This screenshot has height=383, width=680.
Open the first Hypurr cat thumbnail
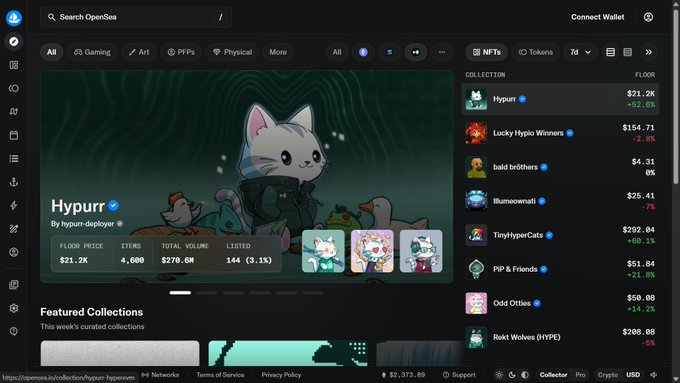pyautogui.click(x=323, y=251)
